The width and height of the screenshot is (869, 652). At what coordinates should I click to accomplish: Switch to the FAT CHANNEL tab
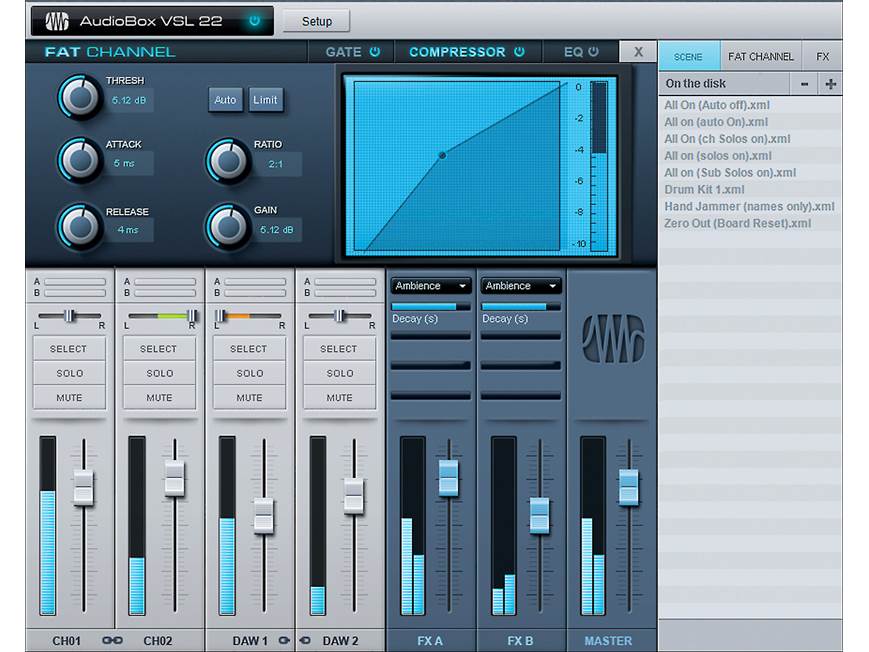click(x=761, y=56)
